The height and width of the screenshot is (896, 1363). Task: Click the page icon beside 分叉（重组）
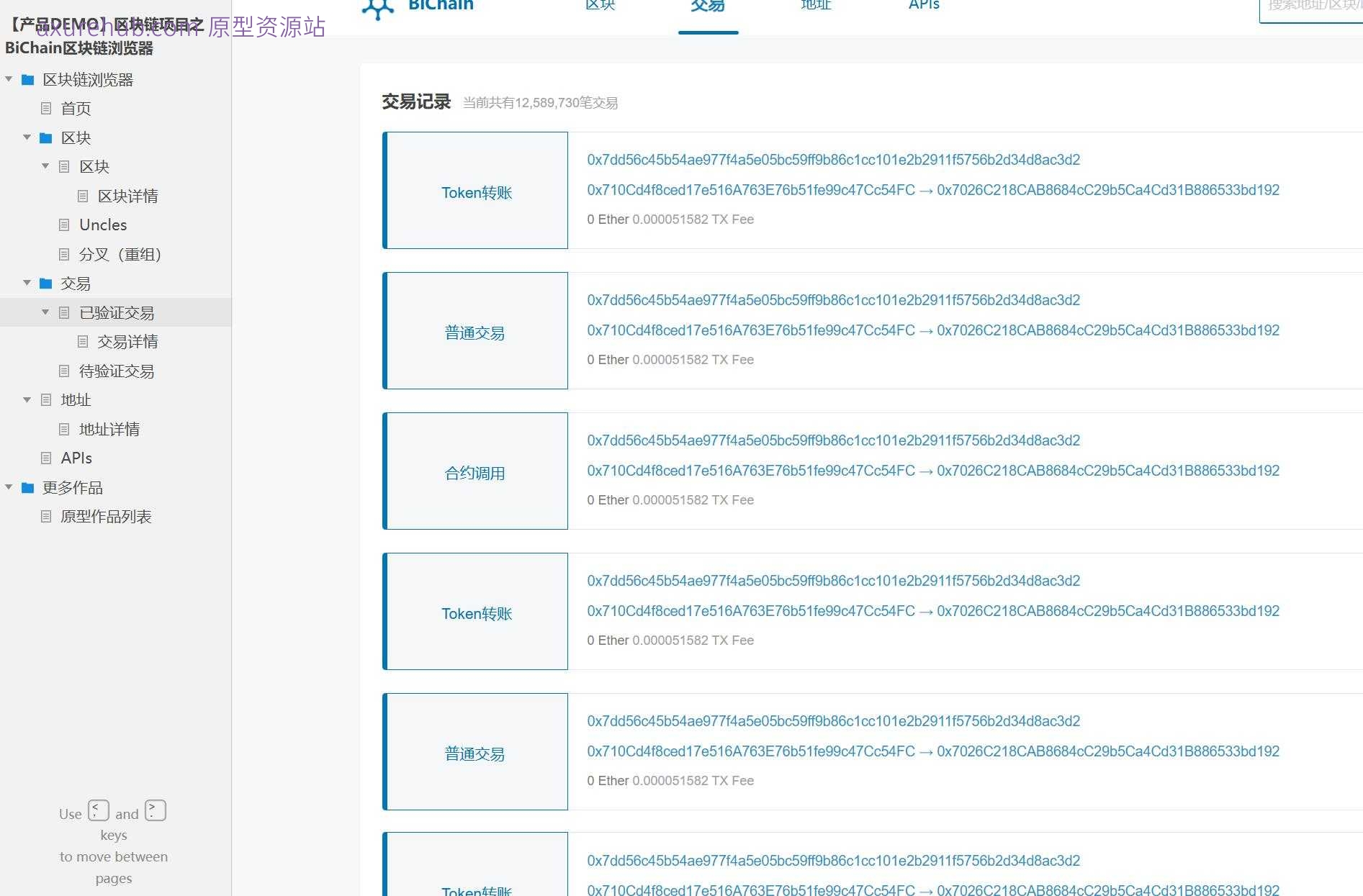click(x=63, y=254)
